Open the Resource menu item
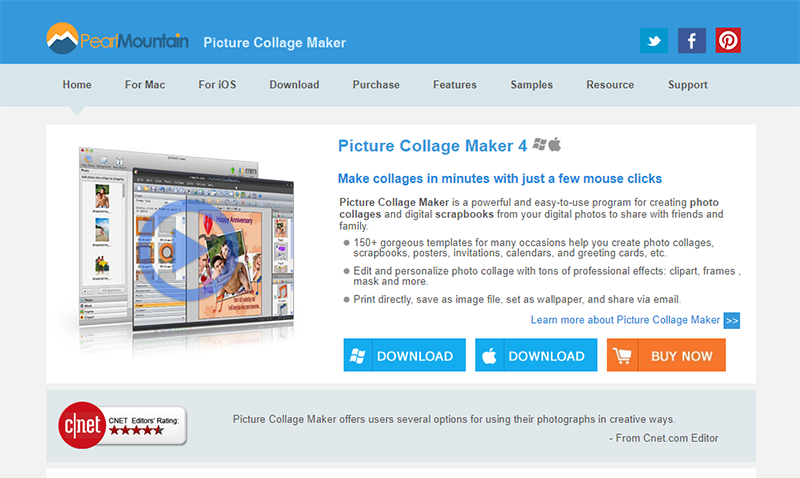800x478 pixels. click(610, 85)
